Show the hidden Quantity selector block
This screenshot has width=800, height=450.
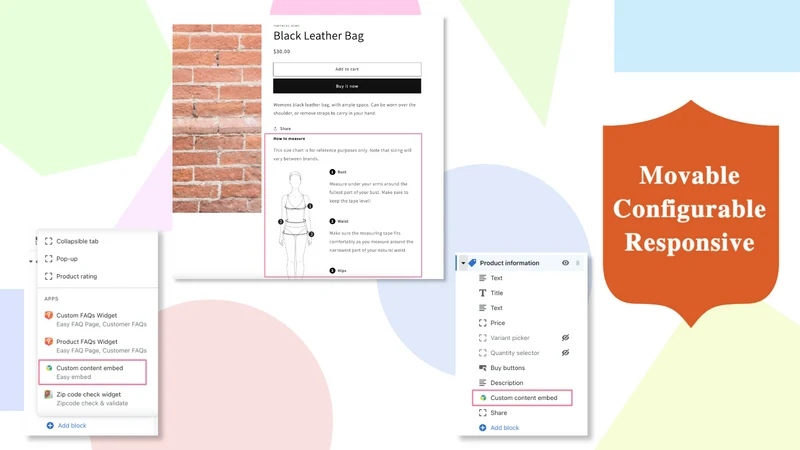(x=565, y=353)
